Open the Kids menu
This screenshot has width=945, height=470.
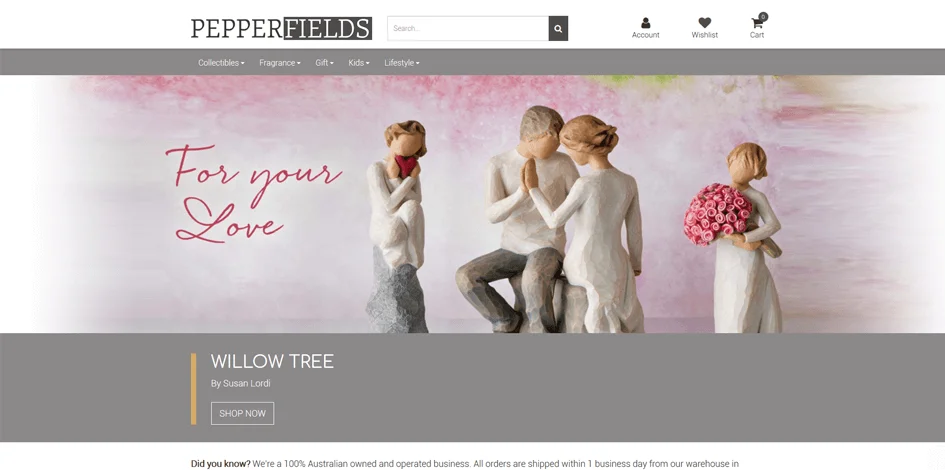(x=359, y=63)
